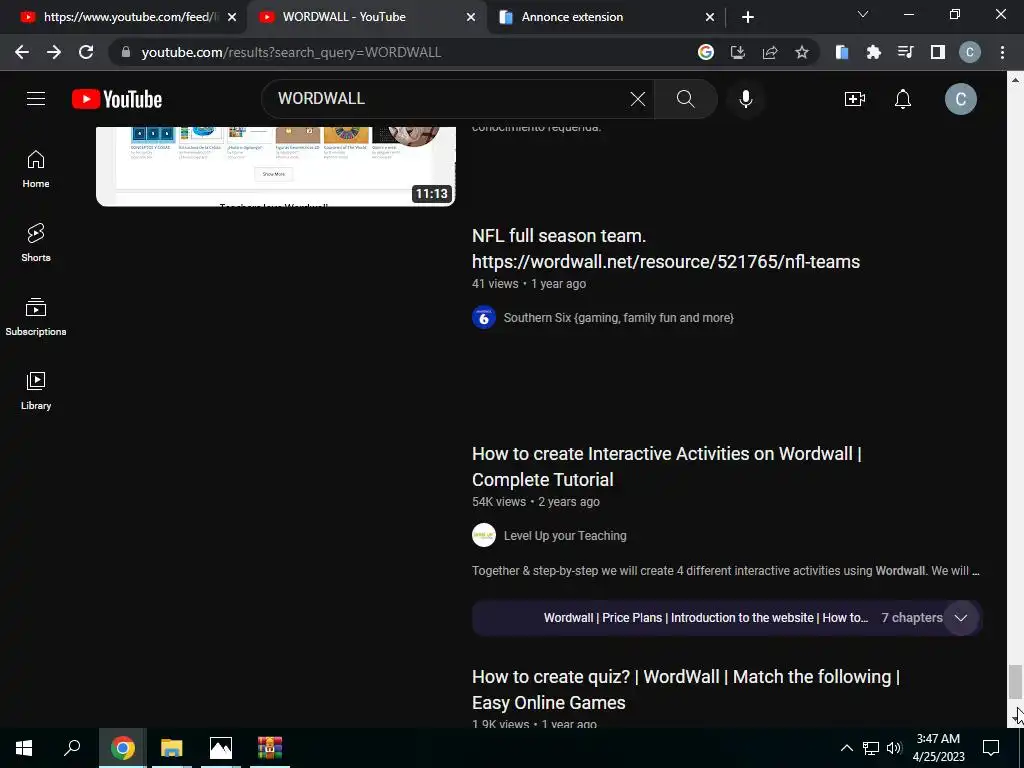Go forward with the browser forward arrow
1024x768 pixels.
[54, 52]
